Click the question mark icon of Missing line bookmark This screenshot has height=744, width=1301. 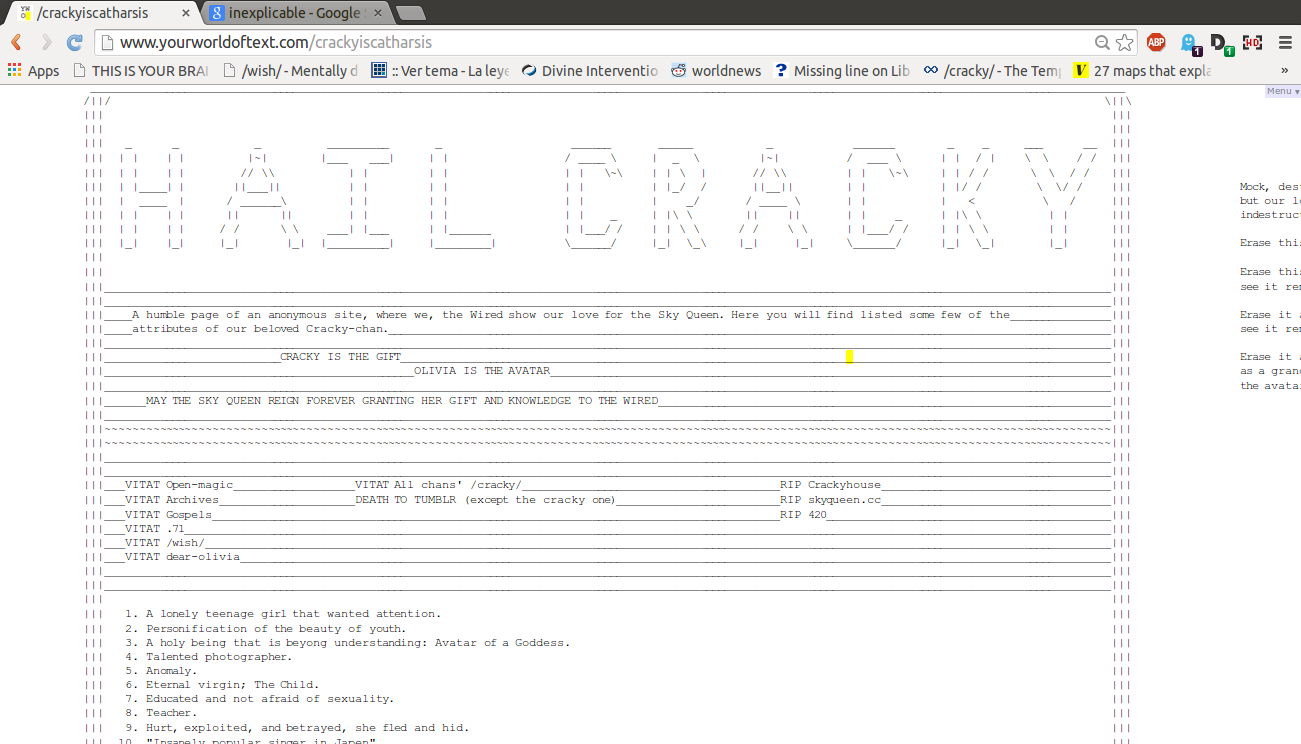click(781, 70)
